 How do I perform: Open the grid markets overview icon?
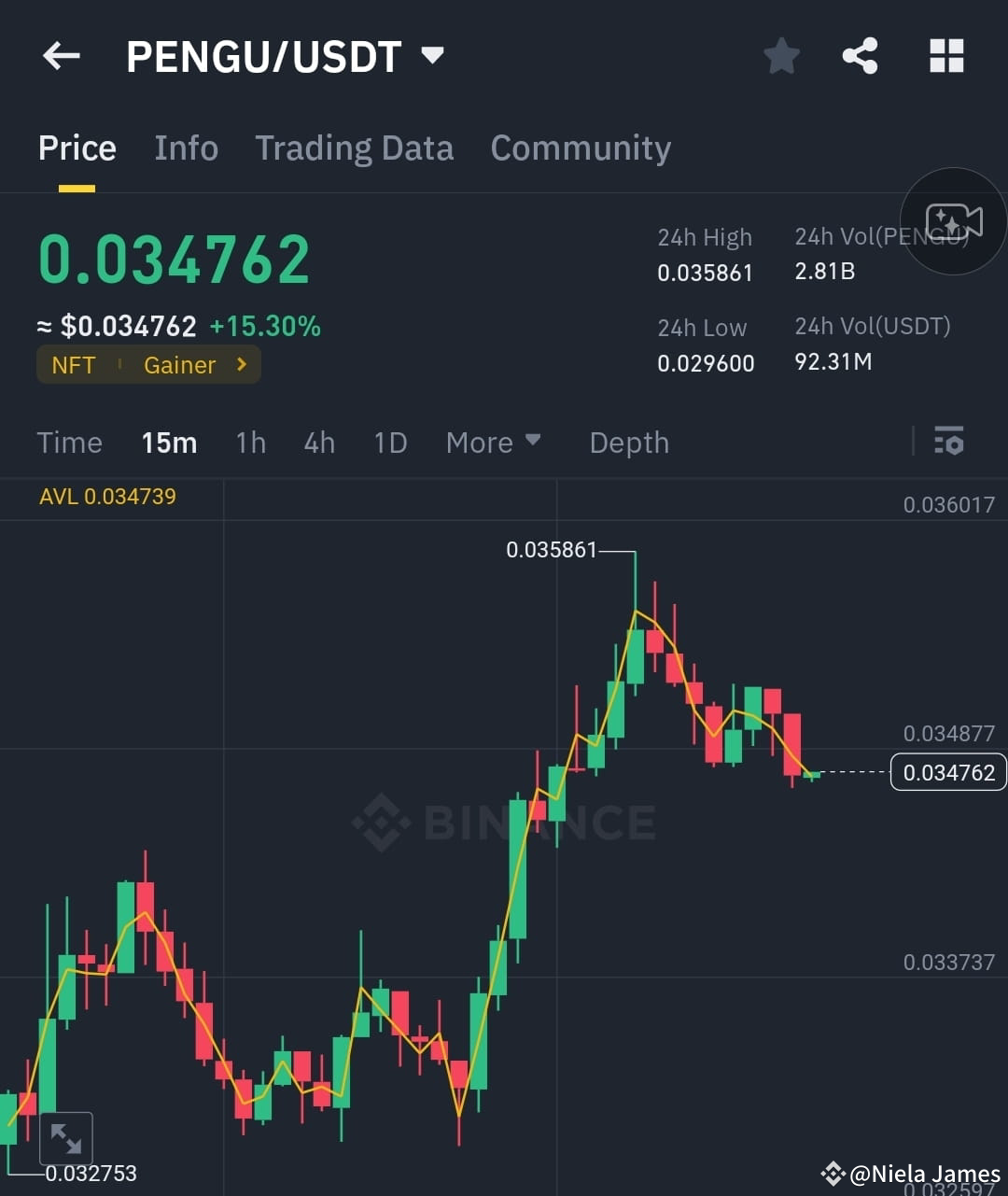click(x=946, y=56)
